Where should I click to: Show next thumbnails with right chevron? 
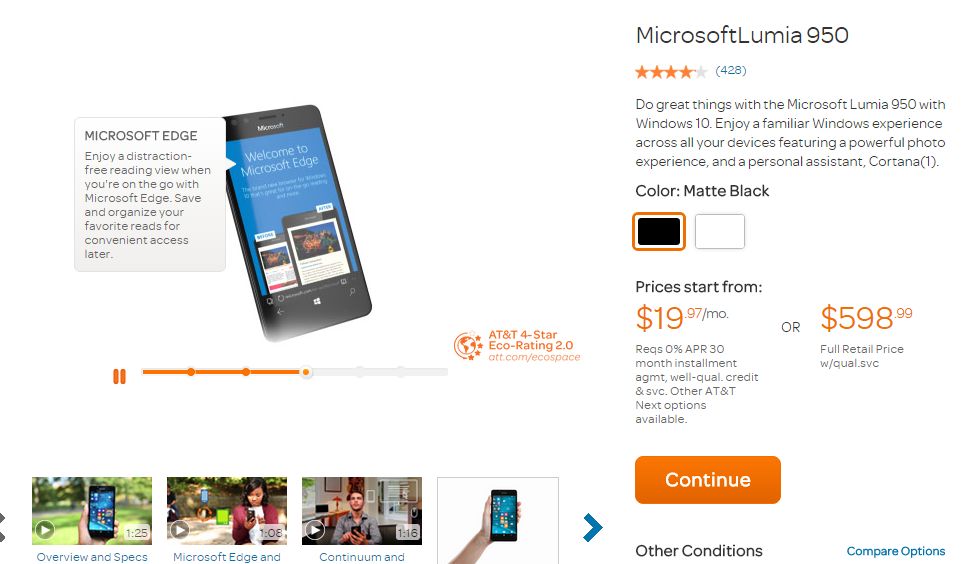593,527
